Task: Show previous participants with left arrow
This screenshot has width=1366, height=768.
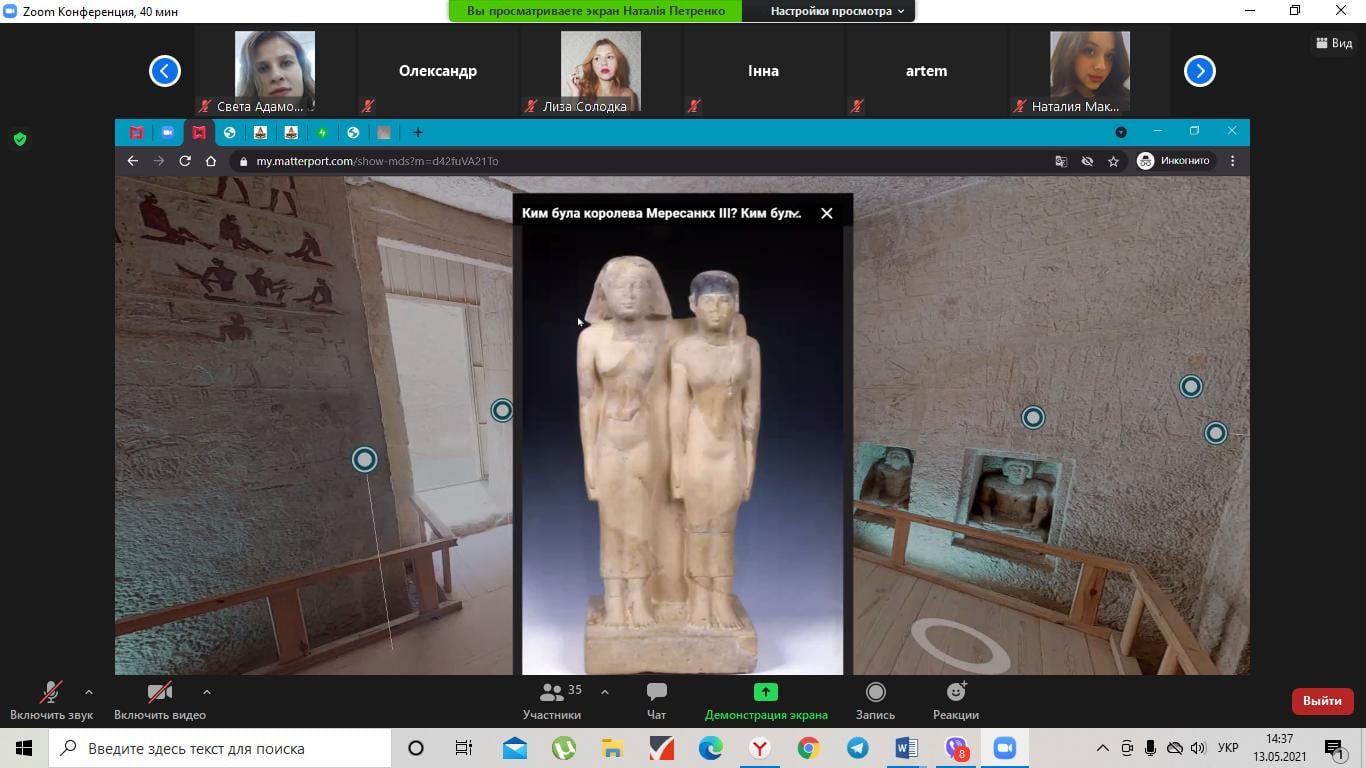Action: click(165, 71)
